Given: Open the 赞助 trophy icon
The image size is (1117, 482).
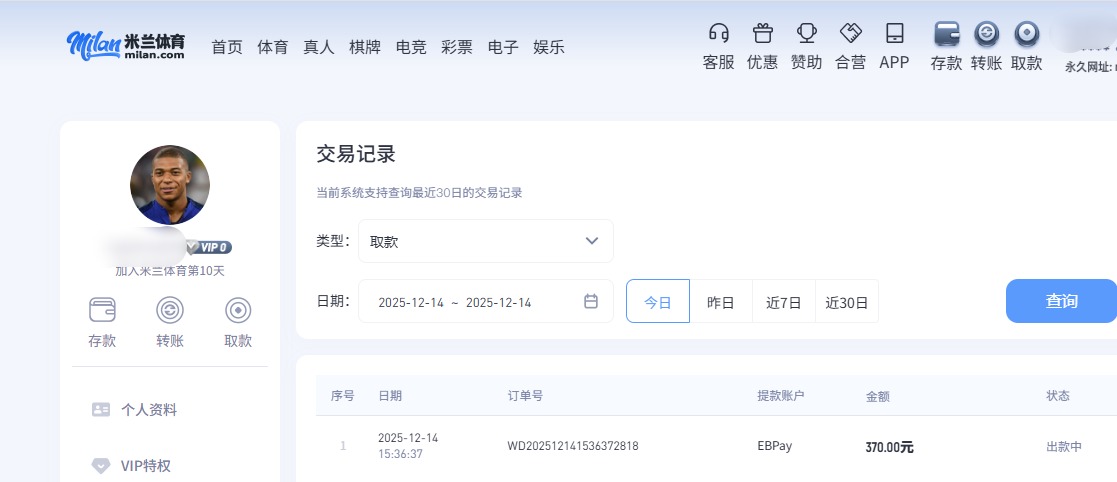Looking at the screenshot, I should pyautogui.click(x=806, y=33).
